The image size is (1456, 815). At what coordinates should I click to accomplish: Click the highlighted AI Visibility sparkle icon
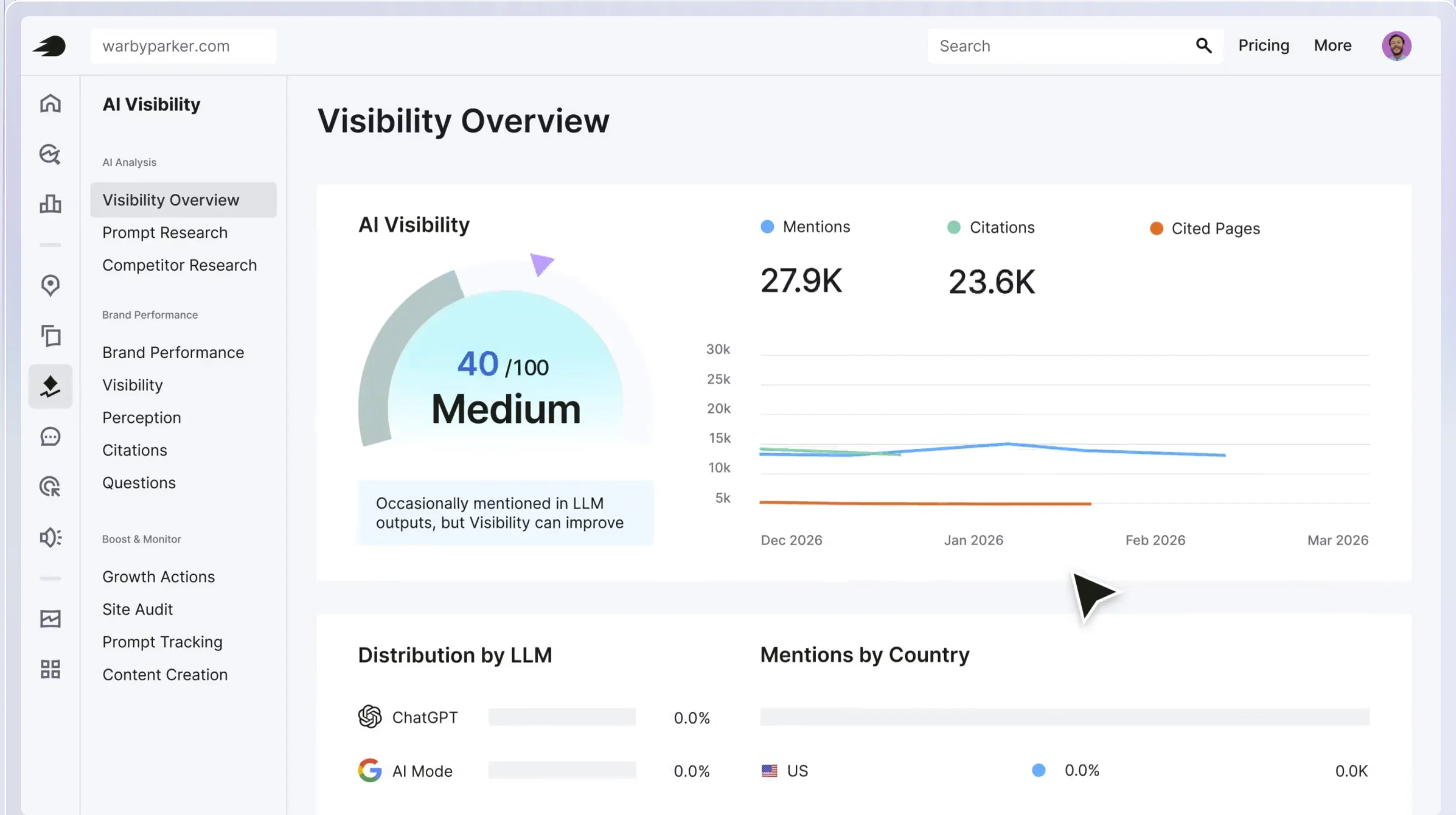(x=50, y=387)
